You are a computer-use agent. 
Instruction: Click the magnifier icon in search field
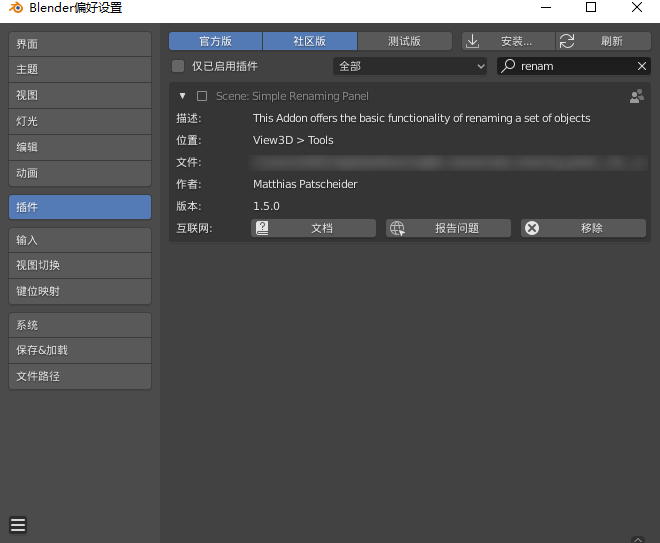(x=508, y=66)
